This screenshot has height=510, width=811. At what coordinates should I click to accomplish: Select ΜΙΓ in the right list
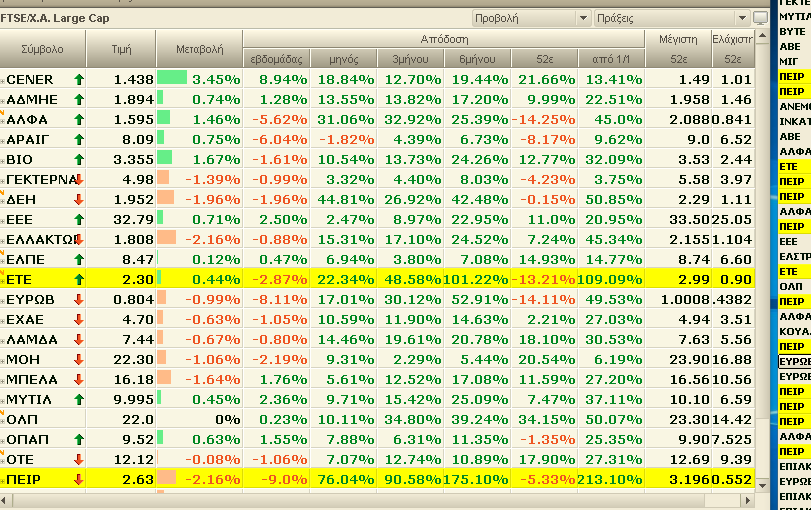[x=790, y=62]
